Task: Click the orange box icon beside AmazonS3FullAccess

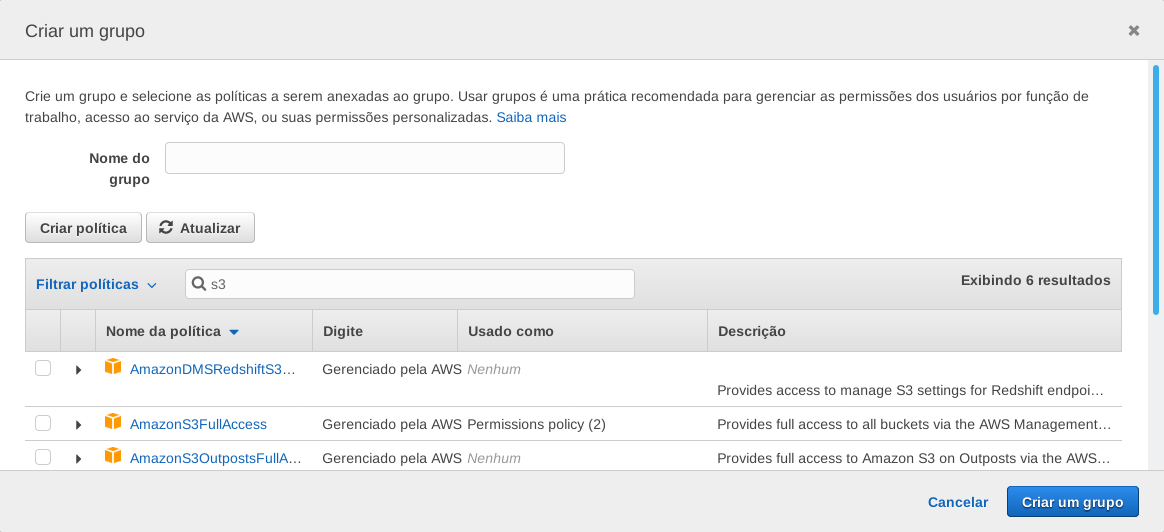Action: (x=113, y=422)
